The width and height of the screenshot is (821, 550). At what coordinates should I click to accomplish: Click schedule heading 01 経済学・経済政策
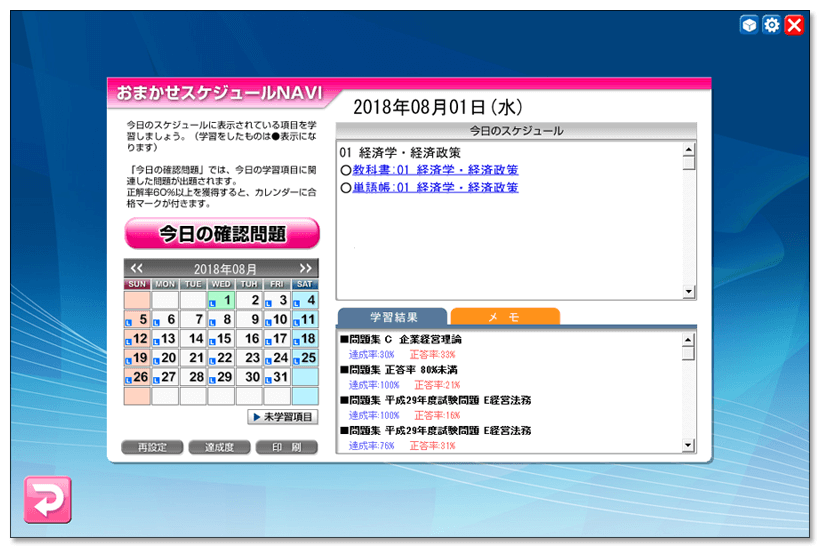pos(400,153)
